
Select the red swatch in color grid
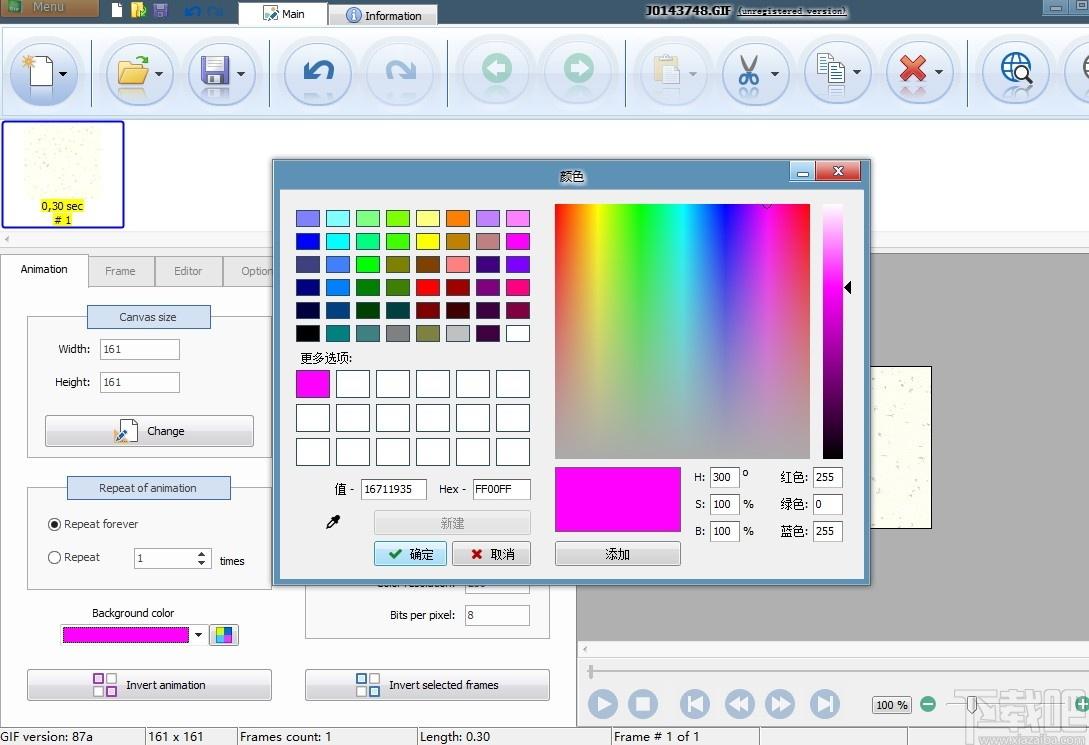[x=428, y=287]
